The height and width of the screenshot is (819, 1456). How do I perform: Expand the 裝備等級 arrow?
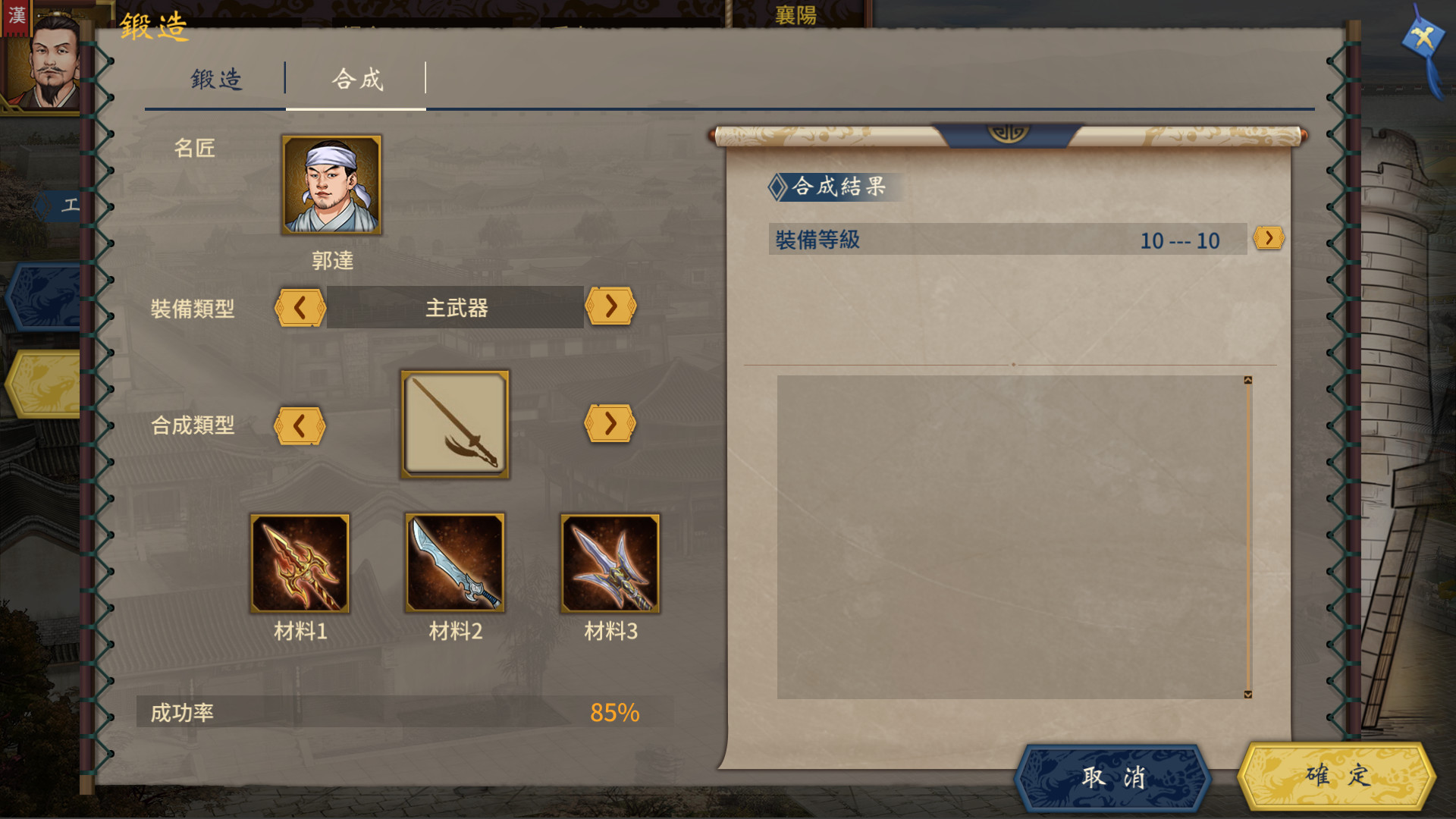(1269, 238)
